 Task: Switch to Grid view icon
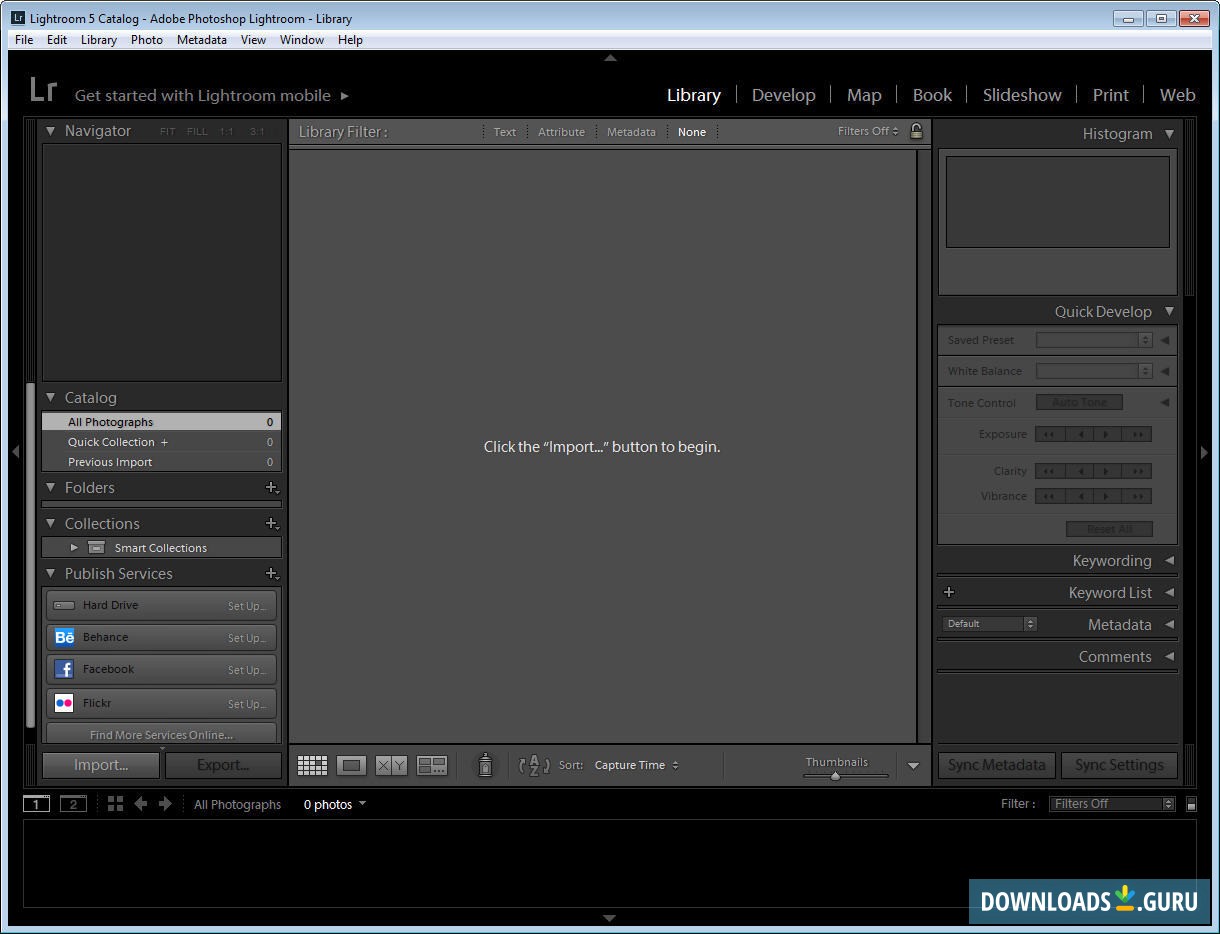click(312, 766)
